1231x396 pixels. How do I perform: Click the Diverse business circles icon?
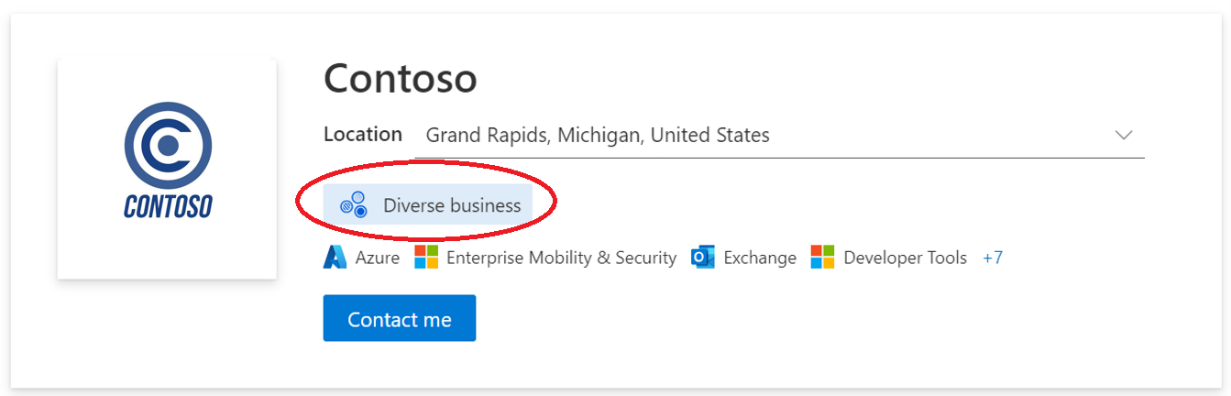click(354, 205)
